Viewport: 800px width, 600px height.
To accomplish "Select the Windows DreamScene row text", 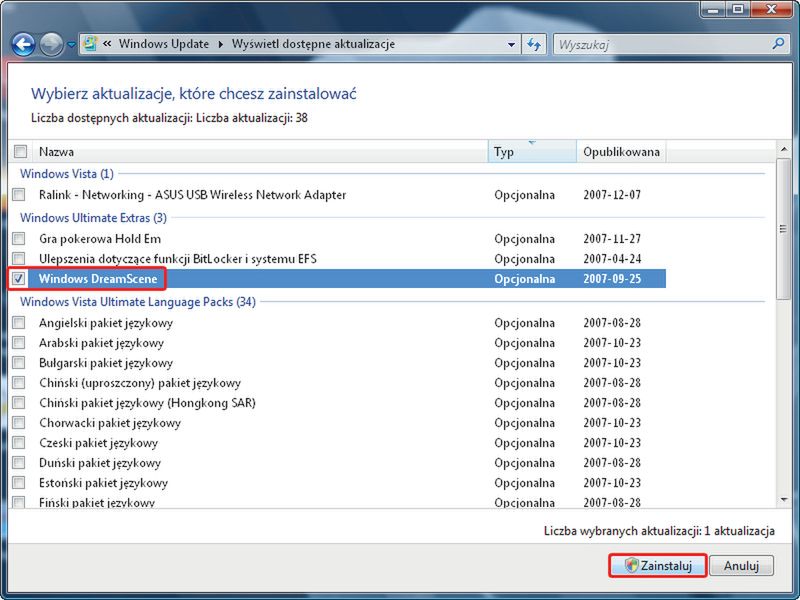I will pos(98,279).
